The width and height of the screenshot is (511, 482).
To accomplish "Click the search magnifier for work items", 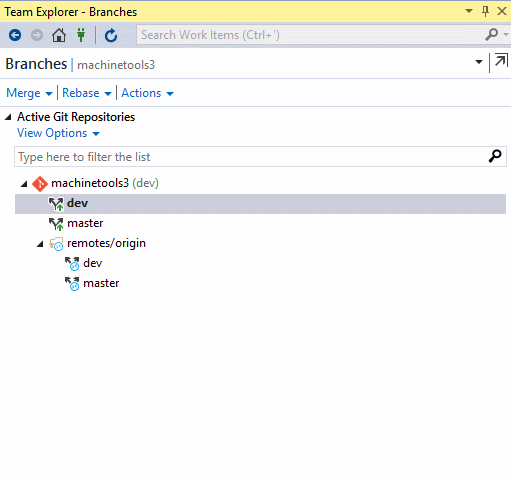I will coord(492,34).
